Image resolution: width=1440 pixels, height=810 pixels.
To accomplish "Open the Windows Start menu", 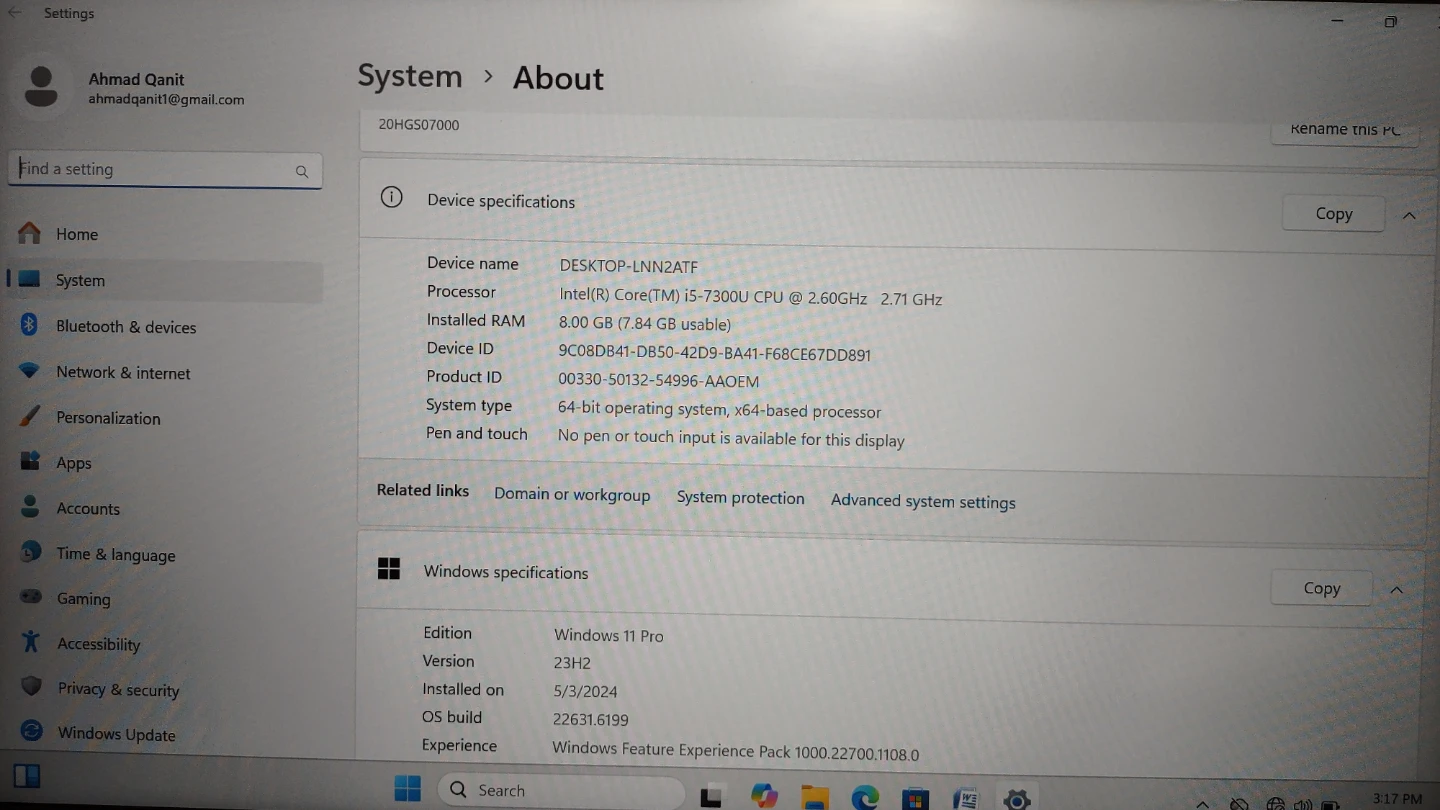I will point(408,789).
